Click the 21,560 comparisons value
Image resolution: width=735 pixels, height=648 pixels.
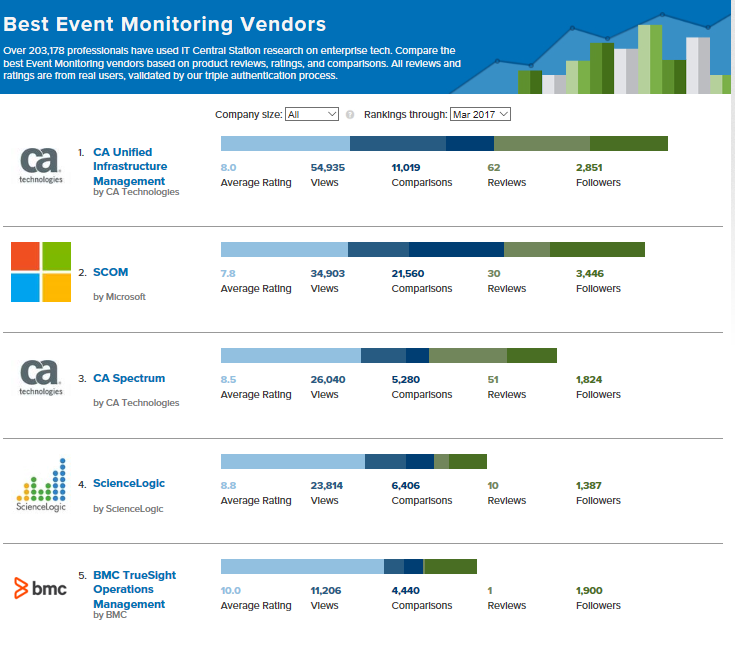click(x=408, y=273)
